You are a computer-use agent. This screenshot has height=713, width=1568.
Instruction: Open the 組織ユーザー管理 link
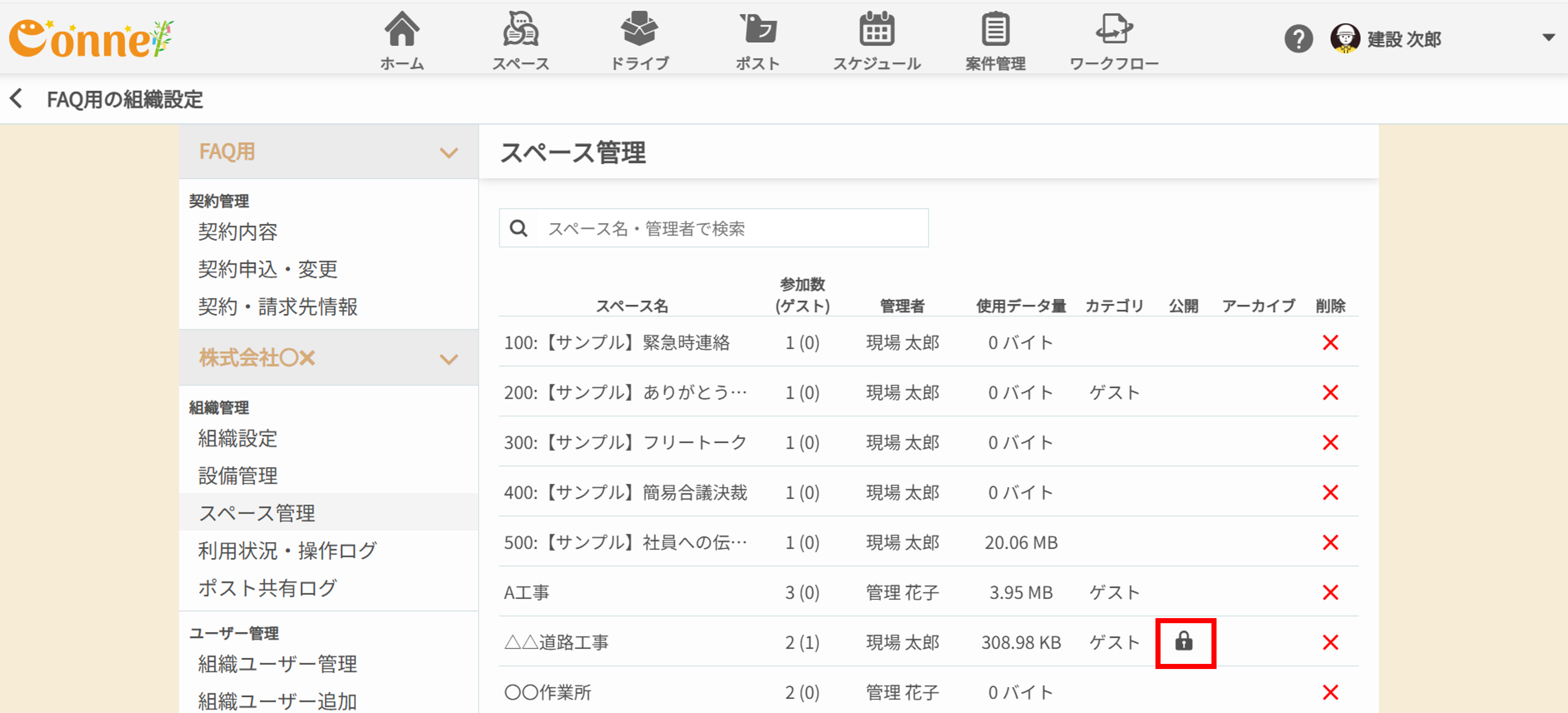pyautogui.click(x=278, y=664)
